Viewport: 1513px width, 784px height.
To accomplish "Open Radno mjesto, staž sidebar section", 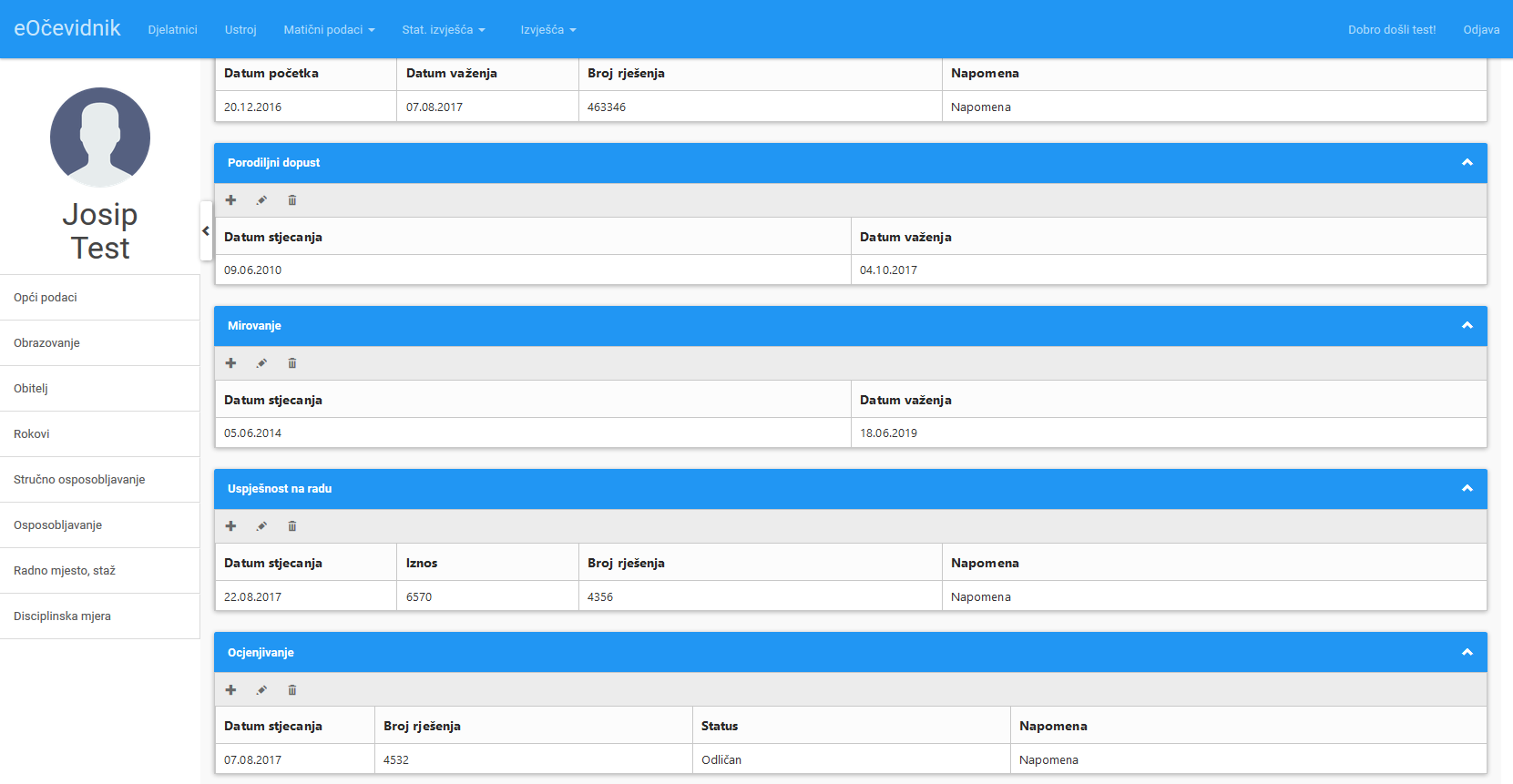I will (100, 571).
